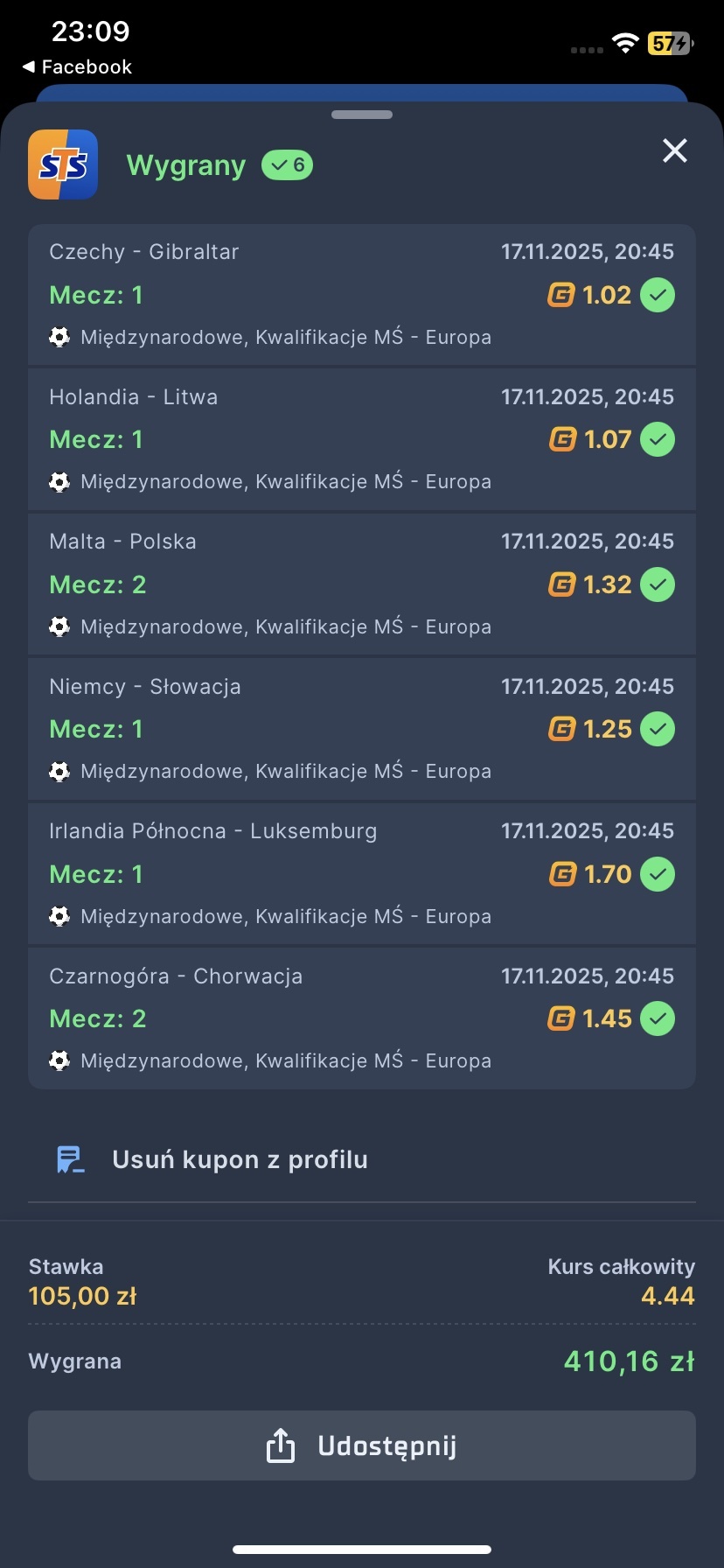724x1568 pixels.
Task: Tap the orange G icon beside odds 1.25
Action: [x=561, y=729]
